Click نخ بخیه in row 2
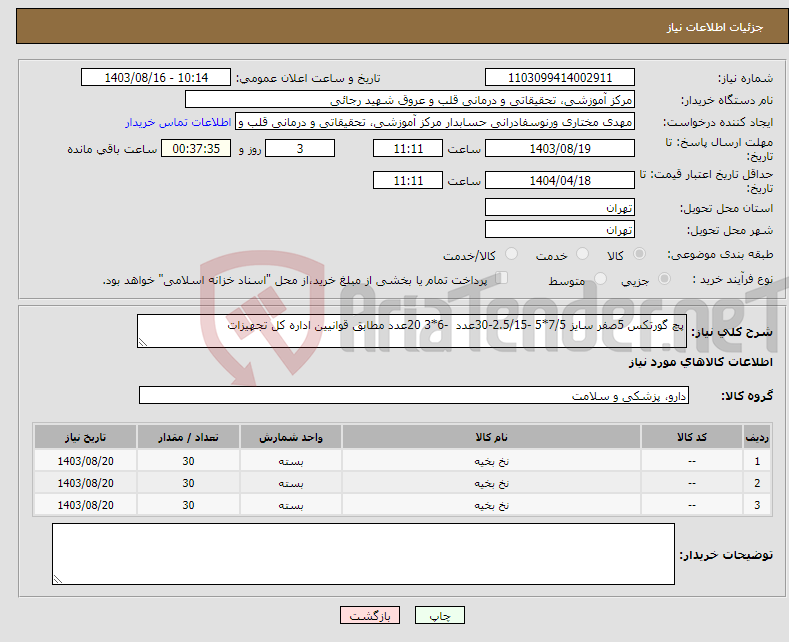 (x=491, y=484)
